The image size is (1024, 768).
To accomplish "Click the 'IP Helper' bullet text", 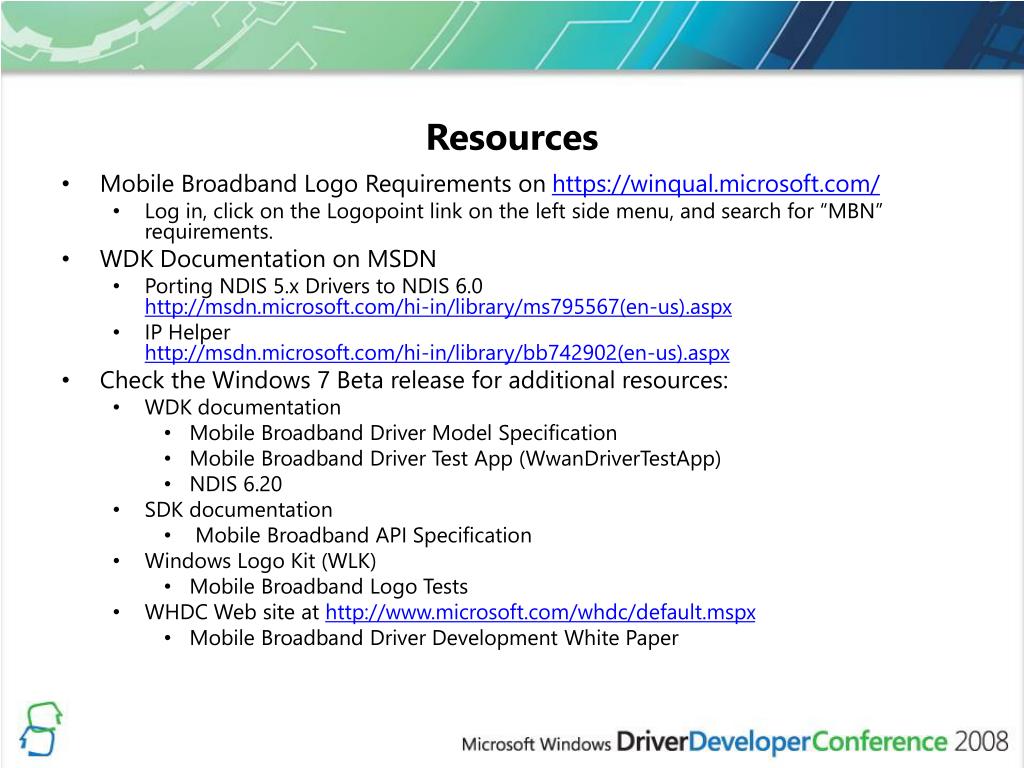I will click(x=187, y=332).
